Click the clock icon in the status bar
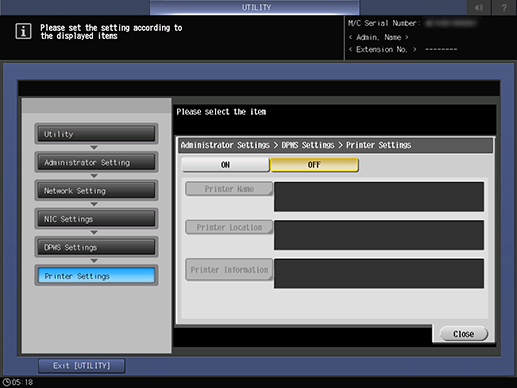517x388 pixels. [6, 382]
